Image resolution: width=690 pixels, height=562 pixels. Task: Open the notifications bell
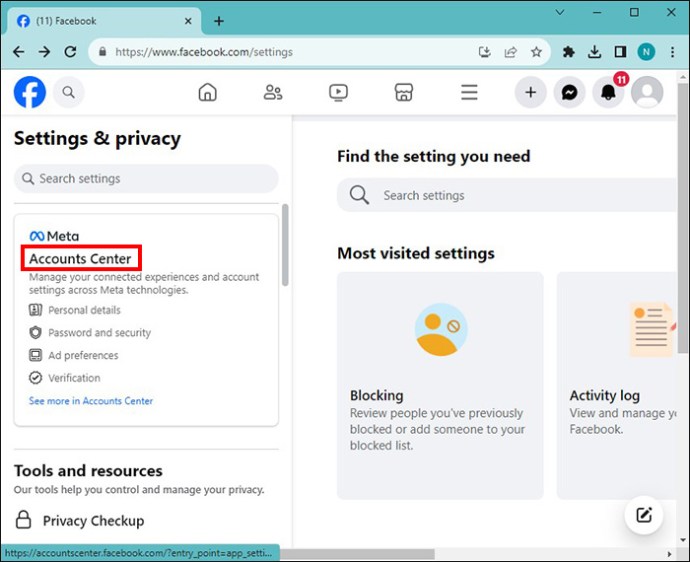coord(608,92)
